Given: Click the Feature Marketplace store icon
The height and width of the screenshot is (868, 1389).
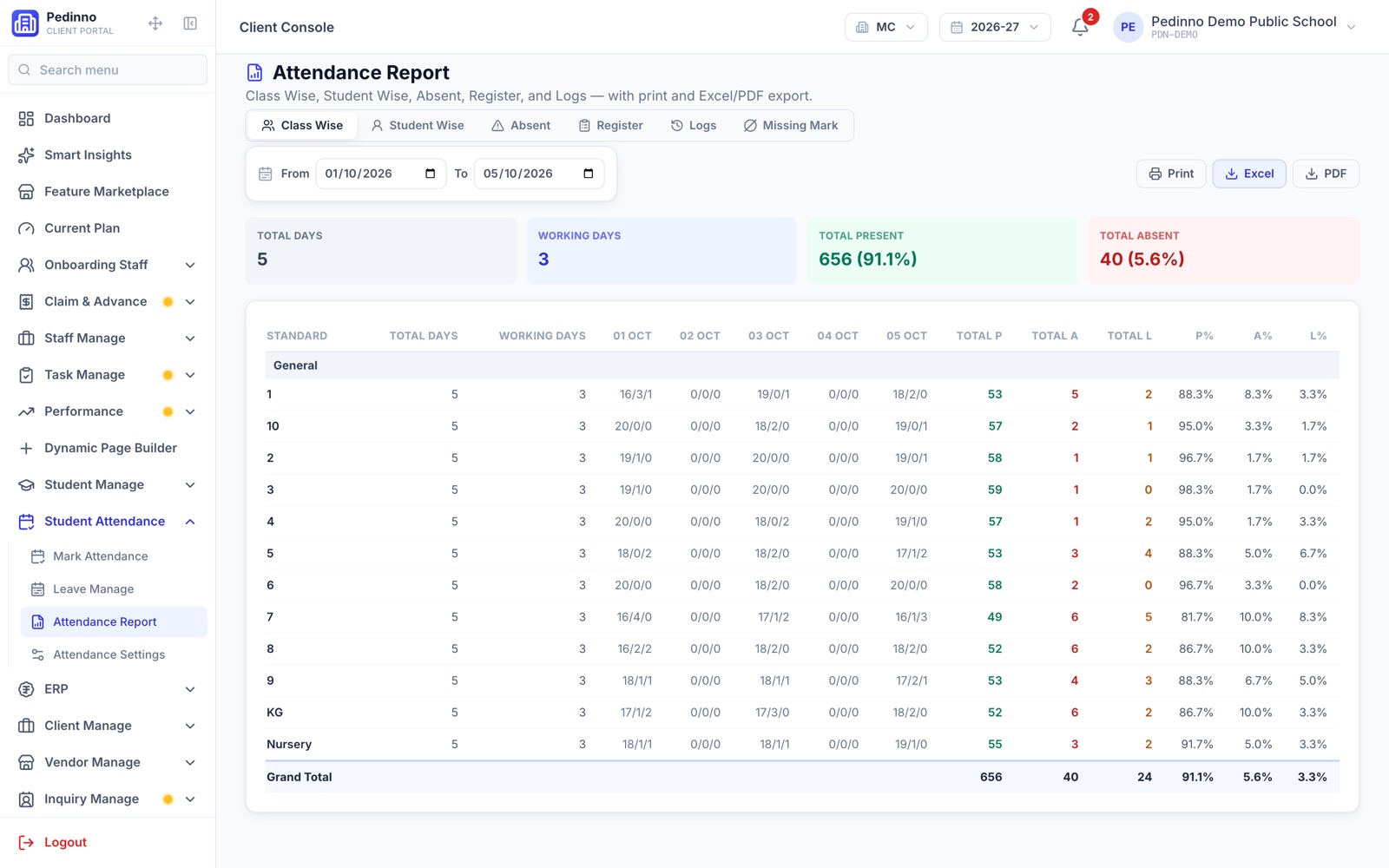Looking at the screenshot, I should 26,191.
